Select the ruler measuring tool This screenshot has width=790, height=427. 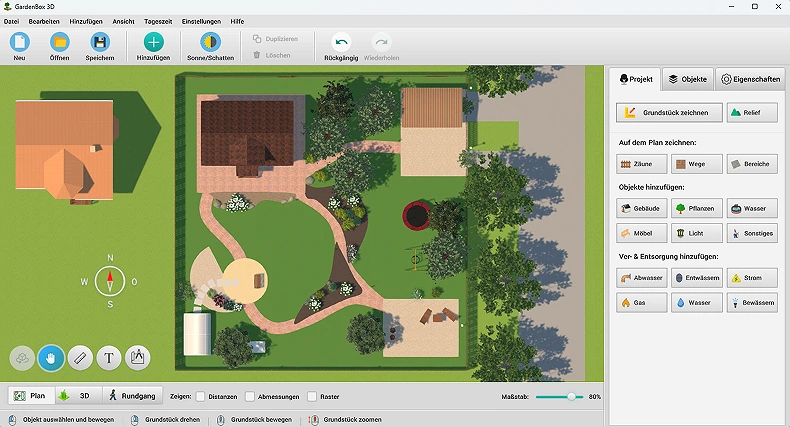pyautogui.click(x=80, y=358)
